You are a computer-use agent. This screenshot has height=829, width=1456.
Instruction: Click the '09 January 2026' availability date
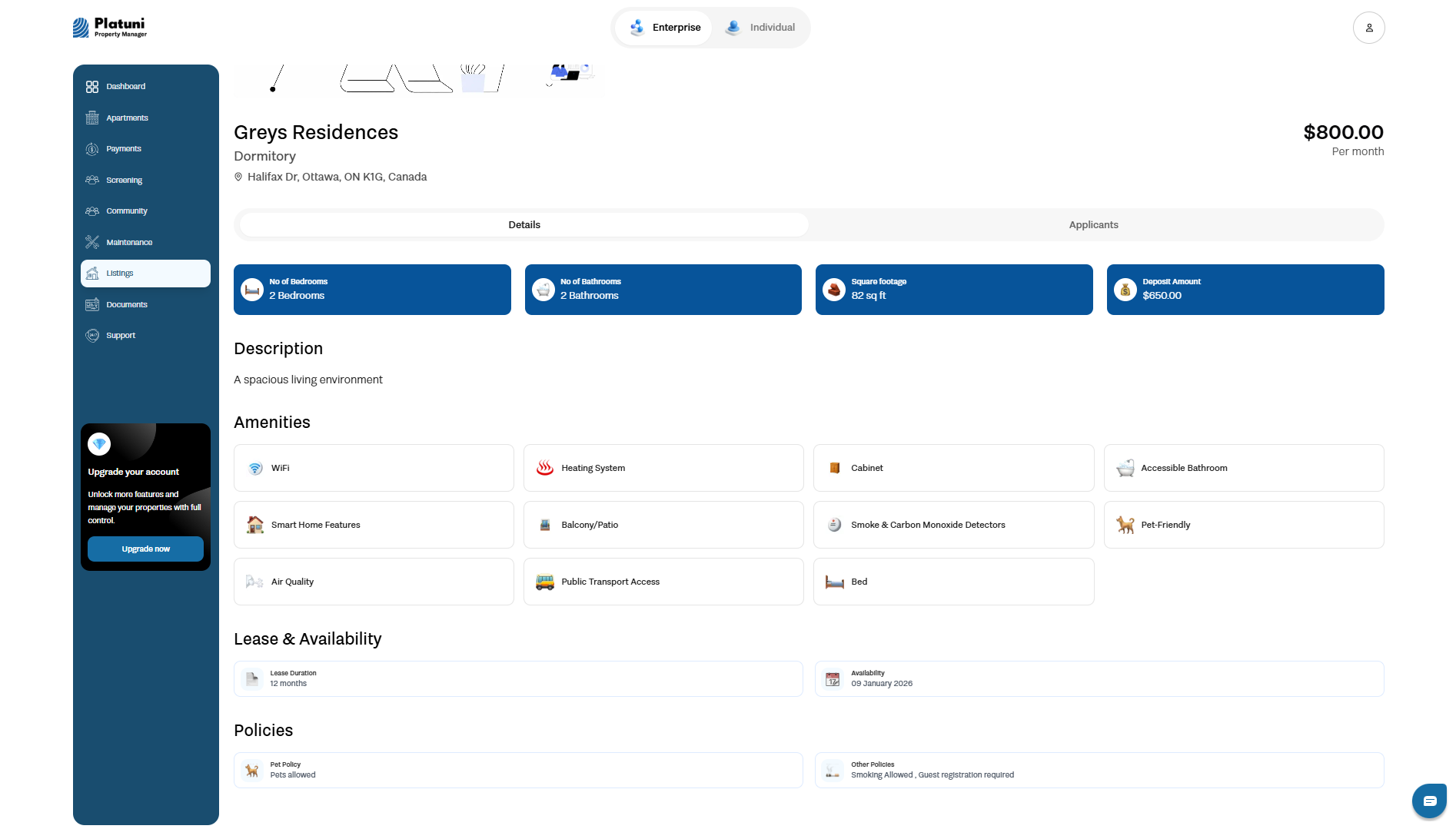tap(882, 684)
